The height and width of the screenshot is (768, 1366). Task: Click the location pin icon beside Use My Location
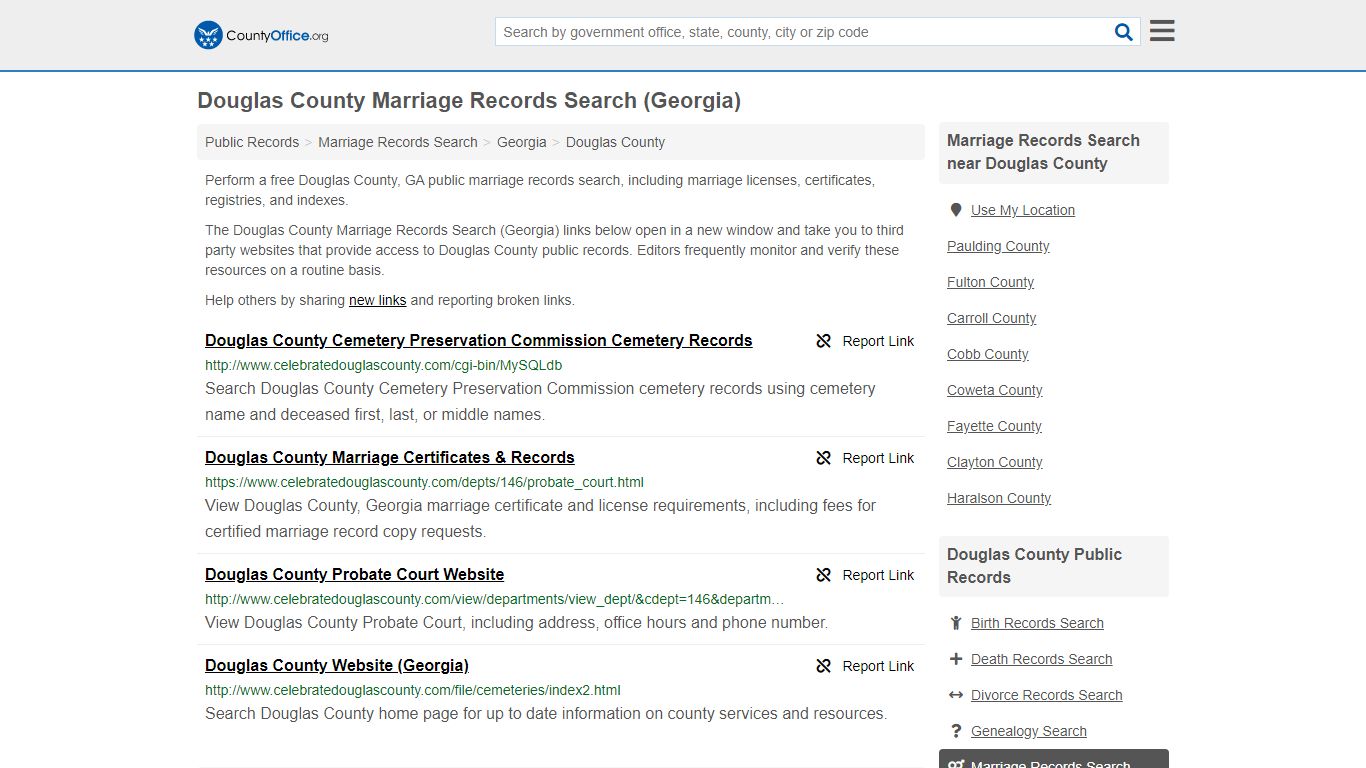tap(956, 210)
